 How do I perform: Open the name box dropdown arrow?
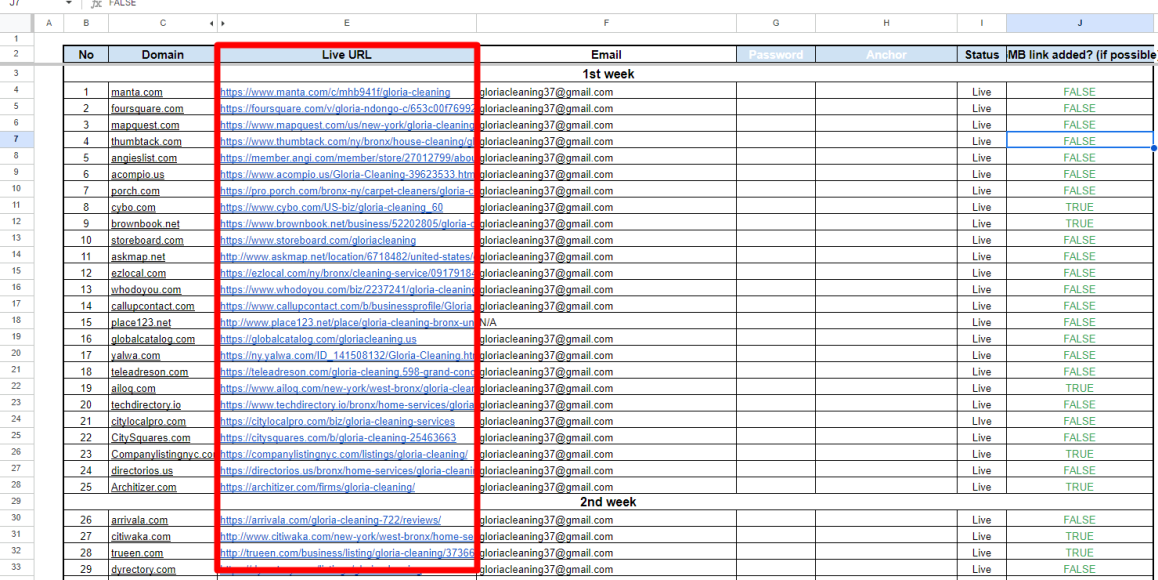click(x=69, y=4)
